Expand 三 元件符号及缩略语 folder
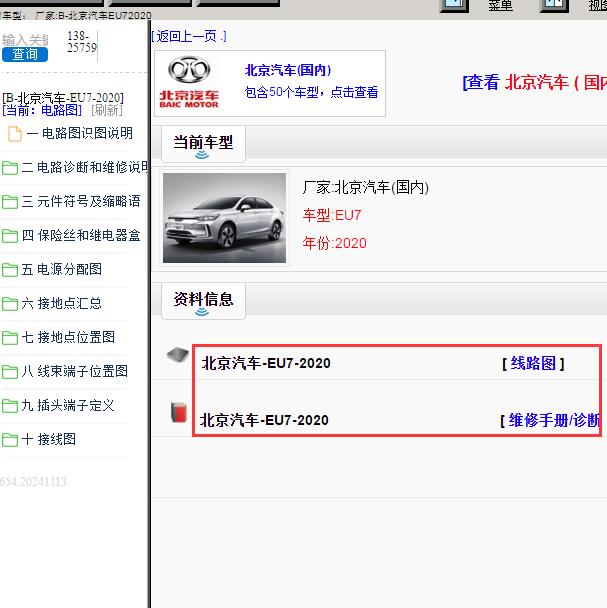 (81, 201)
